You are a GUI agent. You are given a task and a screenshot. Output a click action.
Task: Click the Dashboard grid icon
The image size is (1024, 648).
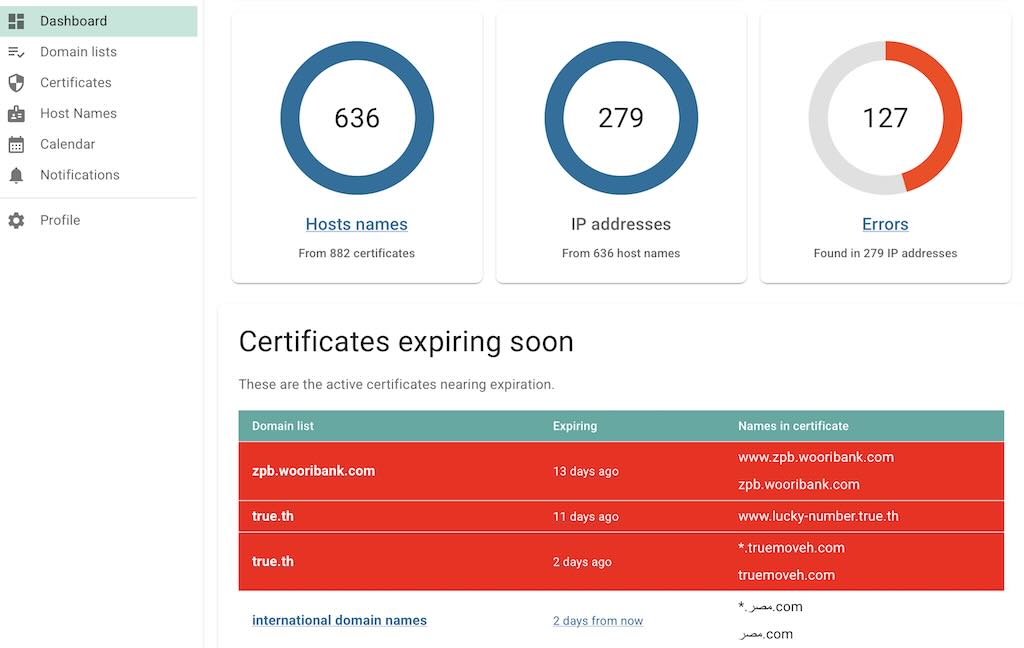[x=16, y=21]
